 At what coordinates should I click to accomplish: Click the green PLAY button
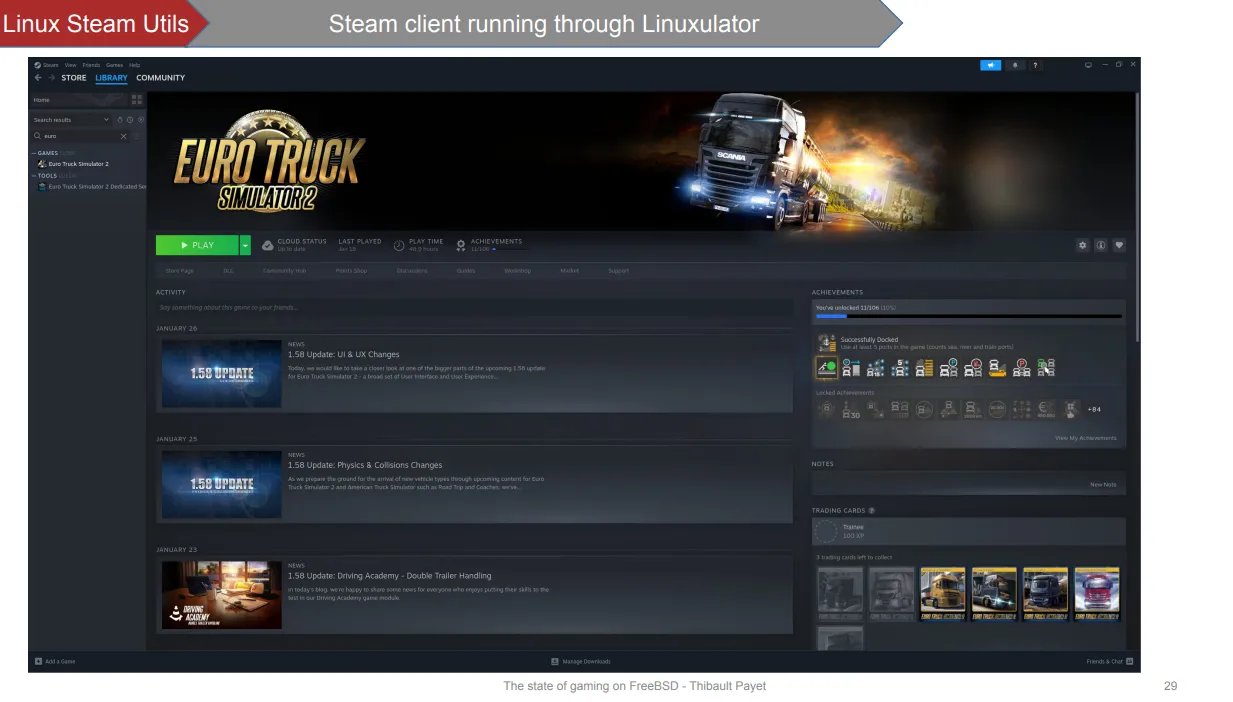[x=198, y=245]
